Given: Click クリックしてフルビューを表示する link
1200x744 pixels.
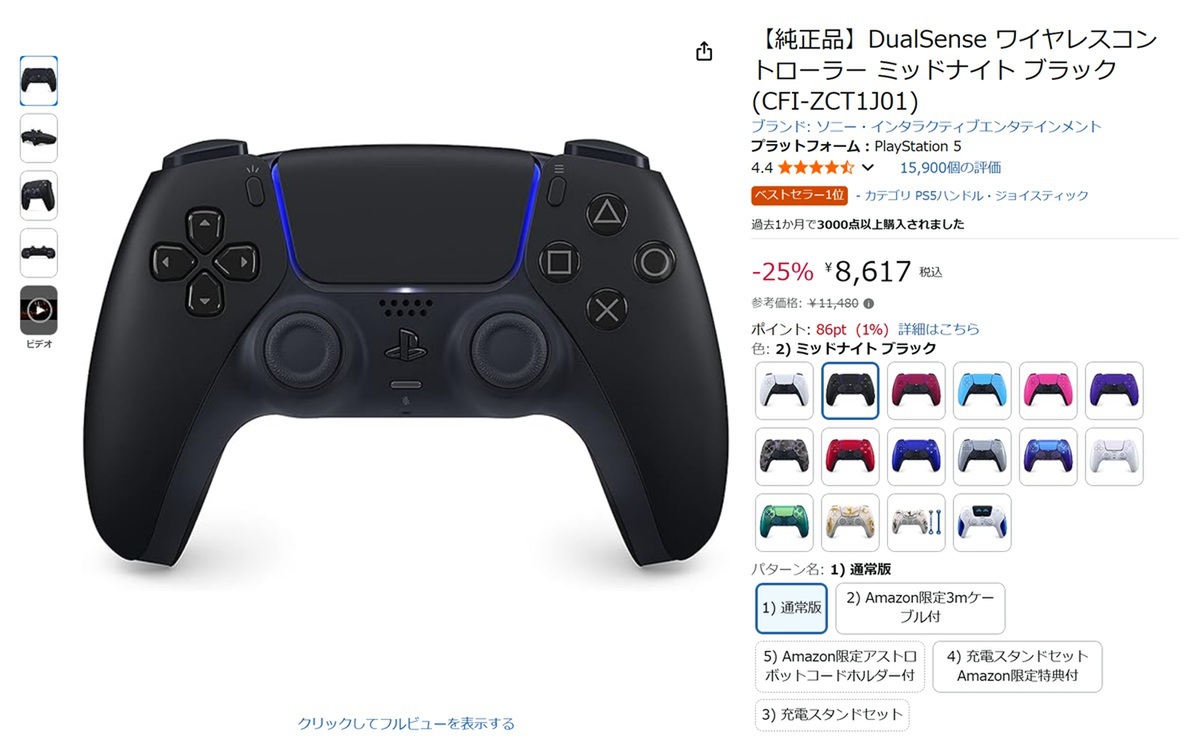Looking at the screenshot, I should pyautogui.click(x=406, y=723).
